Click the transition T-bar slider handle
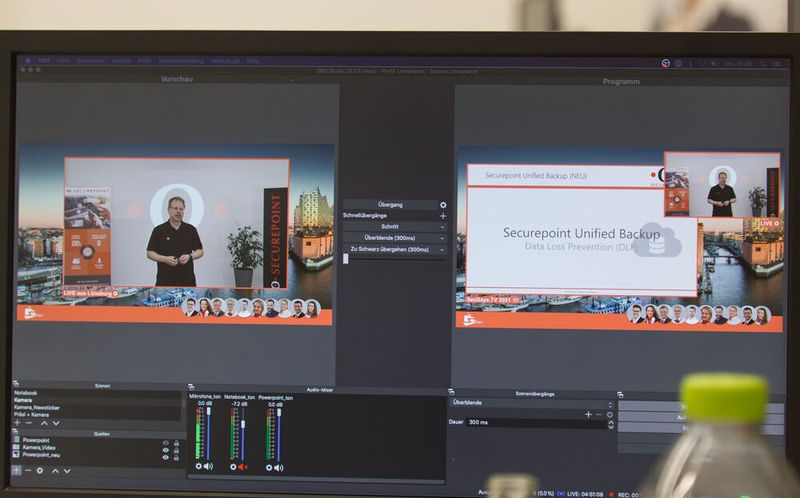 point(345,259)
